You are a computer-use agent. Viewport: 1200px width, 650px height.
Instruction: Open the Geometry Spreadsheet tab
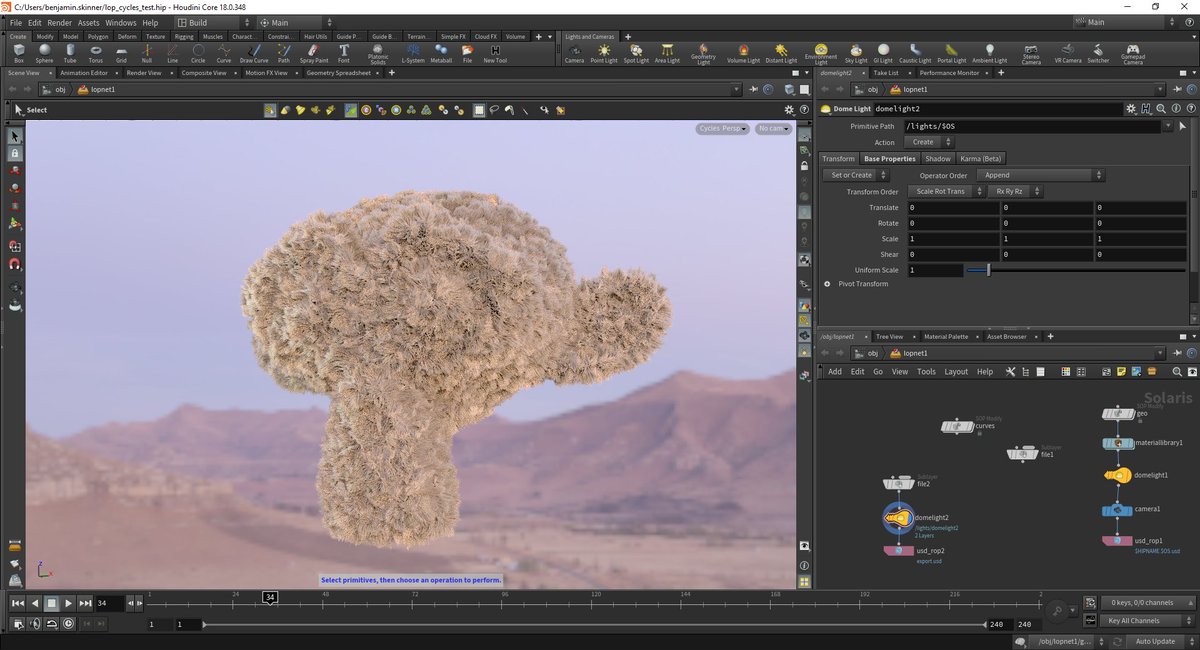click(x=337, y=73)
